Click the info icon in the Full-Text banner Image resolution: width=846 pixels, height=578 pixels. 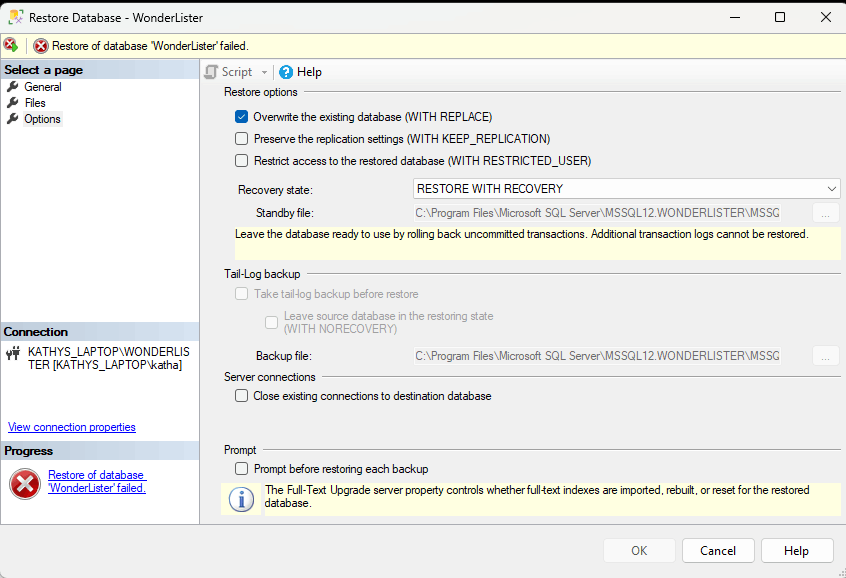coord(240,499)
